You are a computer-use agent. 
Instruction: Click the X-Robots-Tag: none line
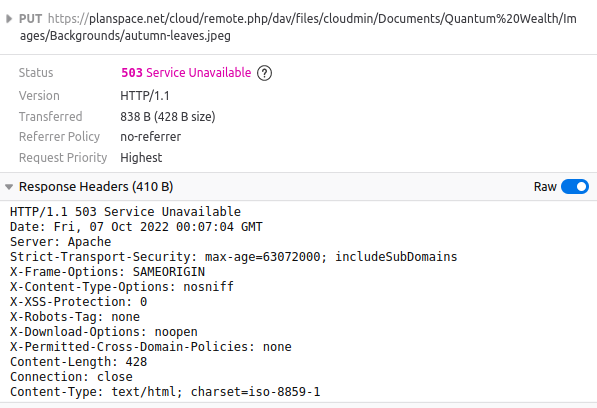(x=75, y=317)
